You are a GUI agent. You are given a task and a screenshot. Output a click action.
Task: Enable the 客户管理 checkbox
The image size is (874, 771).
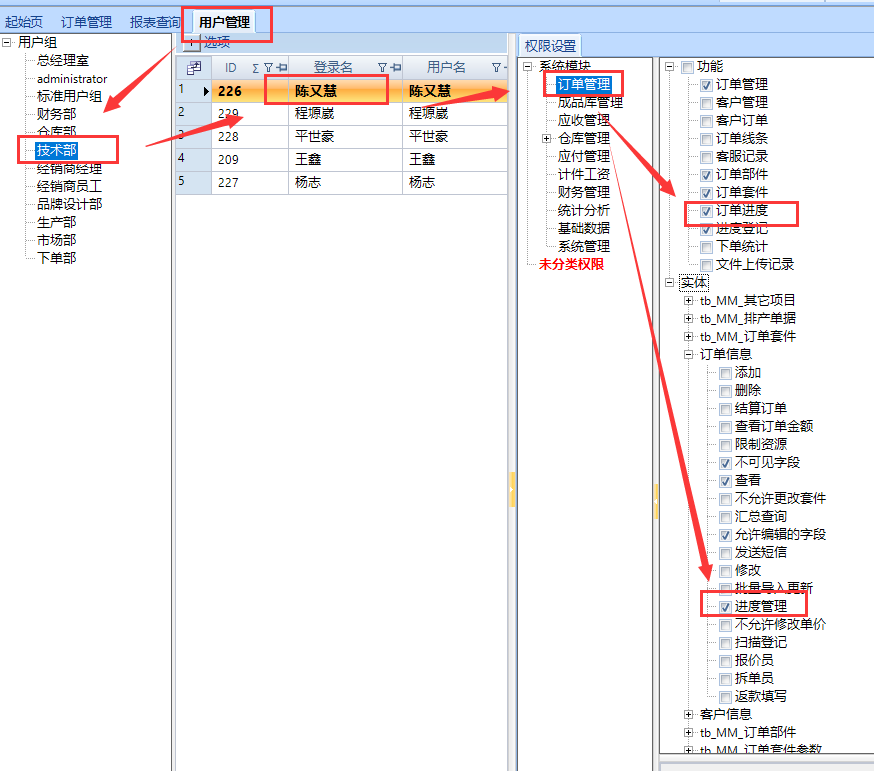pyautogui.click(x=706, y=103)
